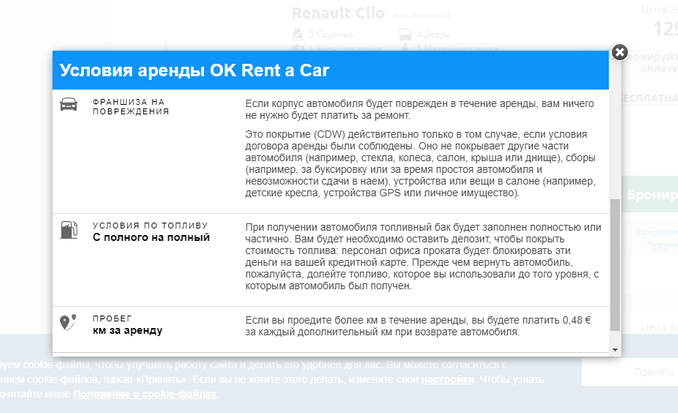Close the rental conditions dialog

coord(620,52)
